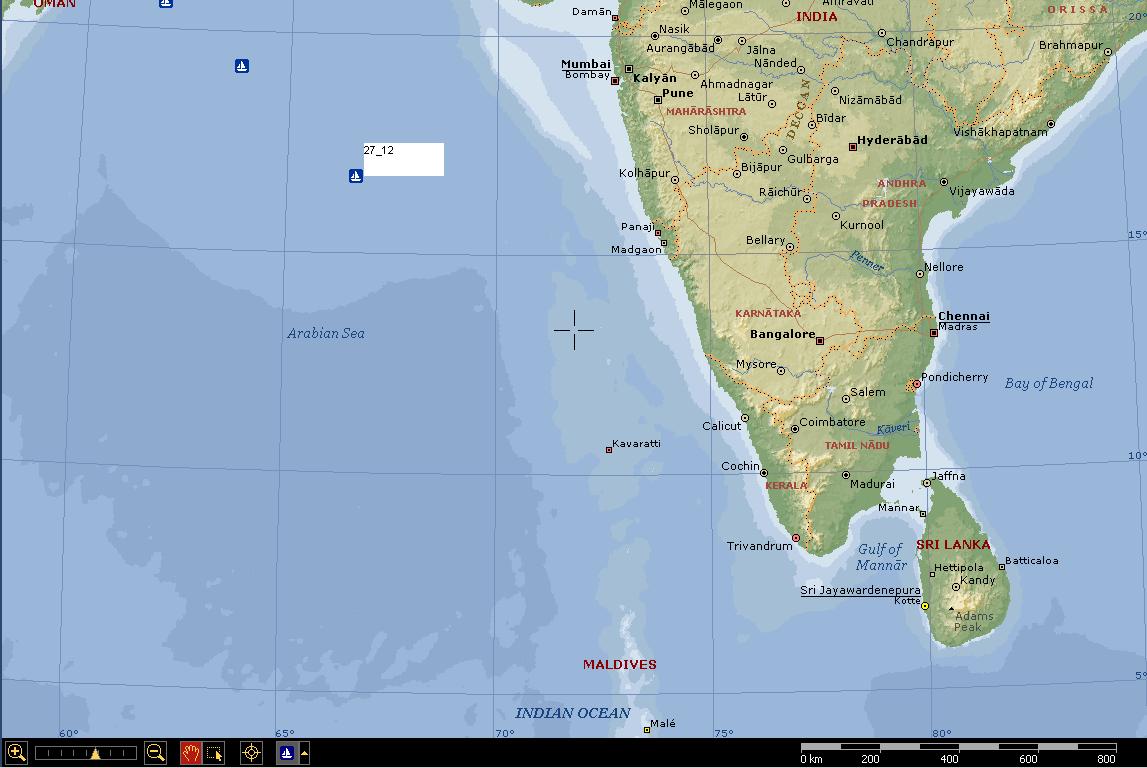
Task: Click the zoom level slider handle
Action: [95, 753]
